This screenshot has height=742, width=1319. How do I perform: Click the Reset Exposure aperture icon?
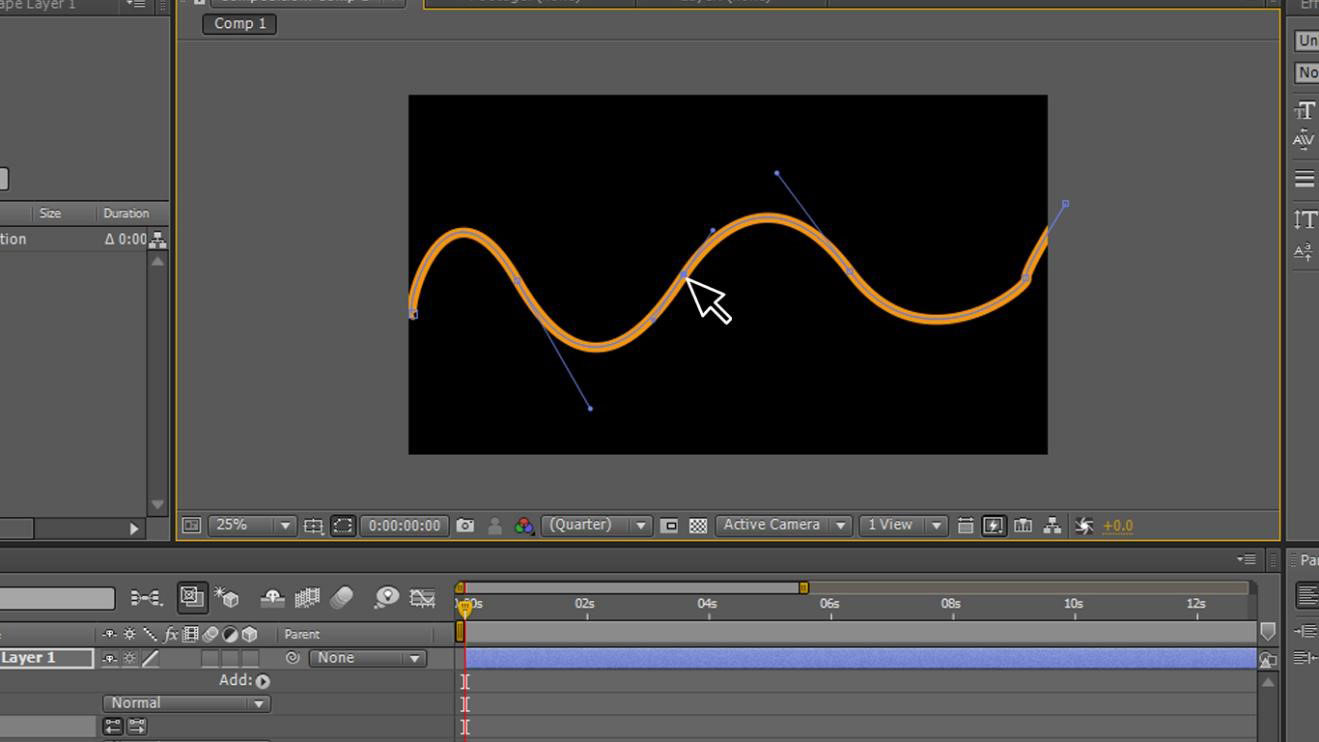tap(1083, 526)
